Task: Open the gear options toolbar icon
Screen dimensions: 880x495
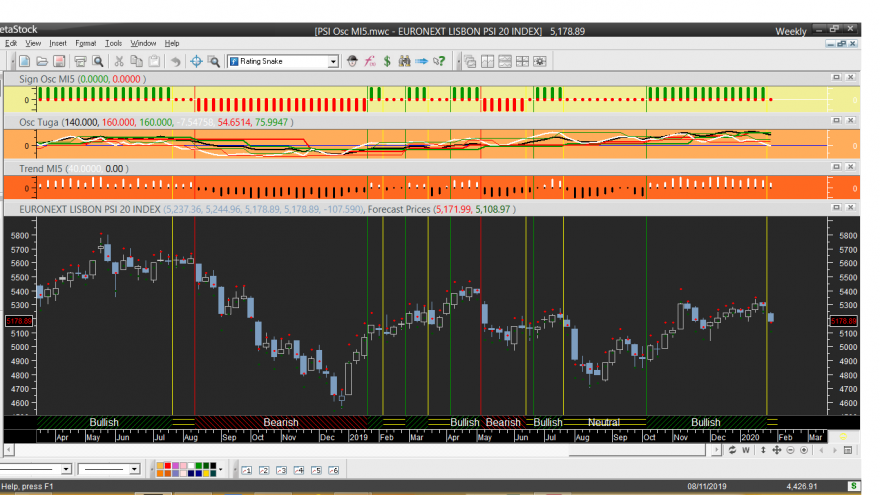Action: (x=539, y=61)
